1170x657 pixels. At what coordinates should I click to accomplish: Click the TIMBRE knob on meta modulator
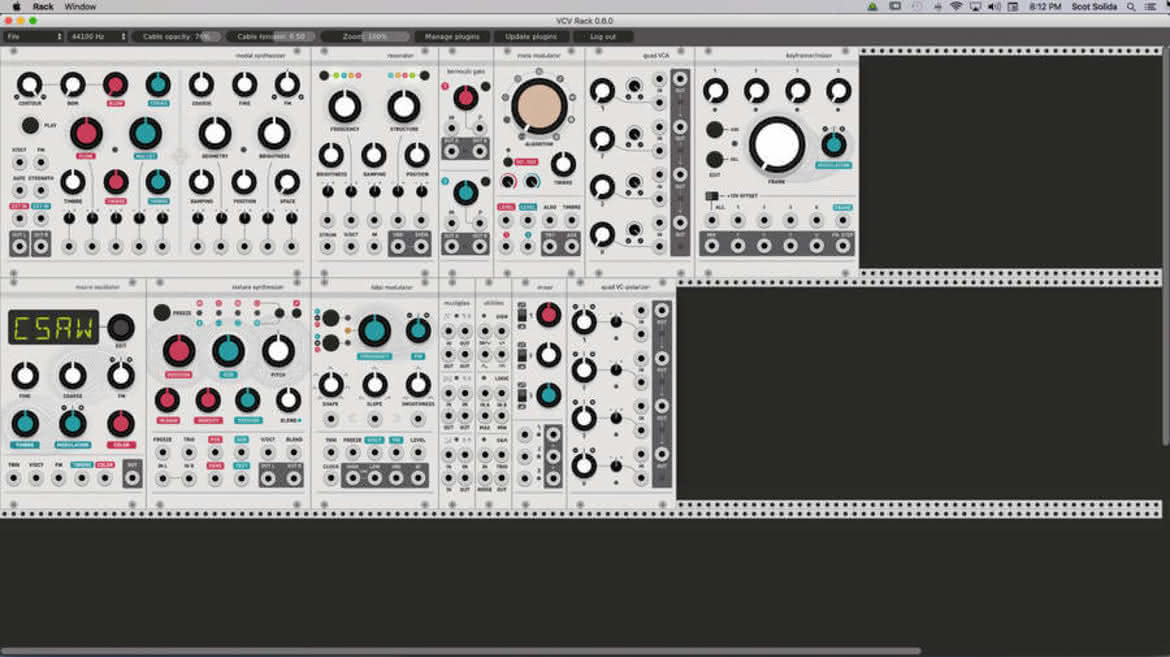tap(563, 164)
